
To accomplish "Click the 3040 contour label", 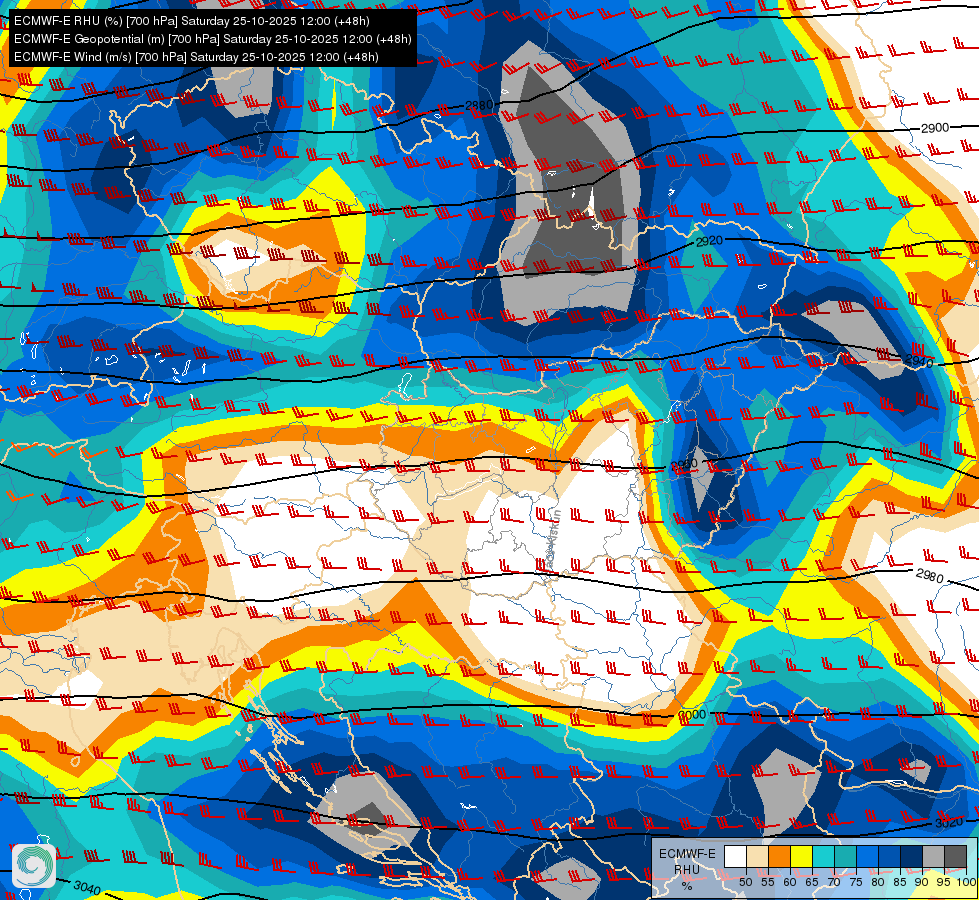I will point(86,887).
